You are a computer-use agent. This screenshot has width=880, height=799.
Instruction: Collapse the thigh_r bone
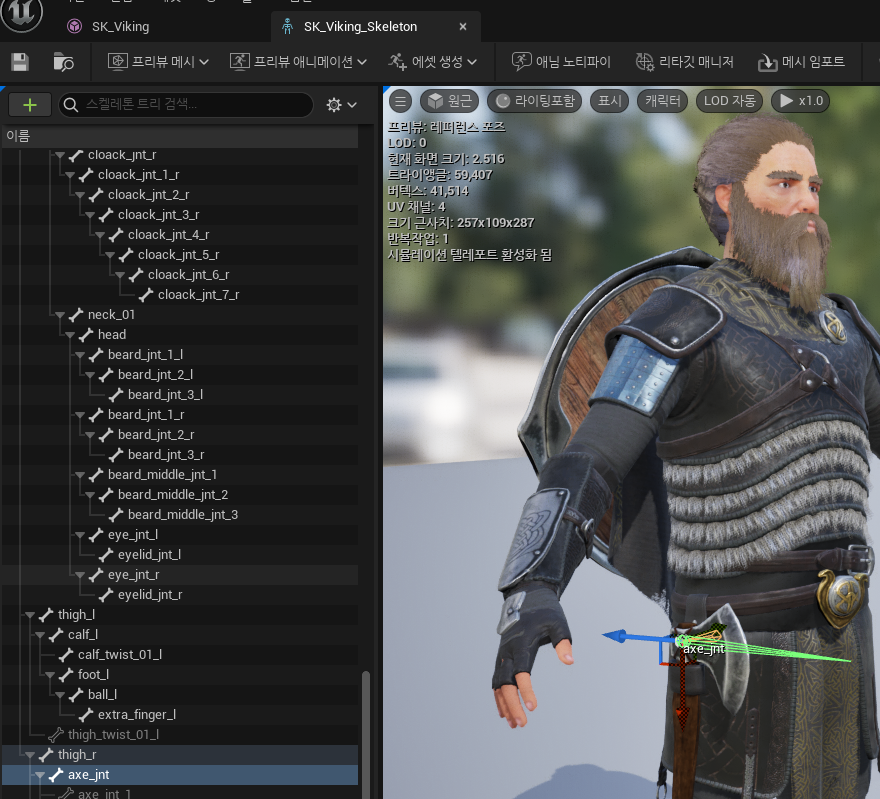tap(30, 755)
